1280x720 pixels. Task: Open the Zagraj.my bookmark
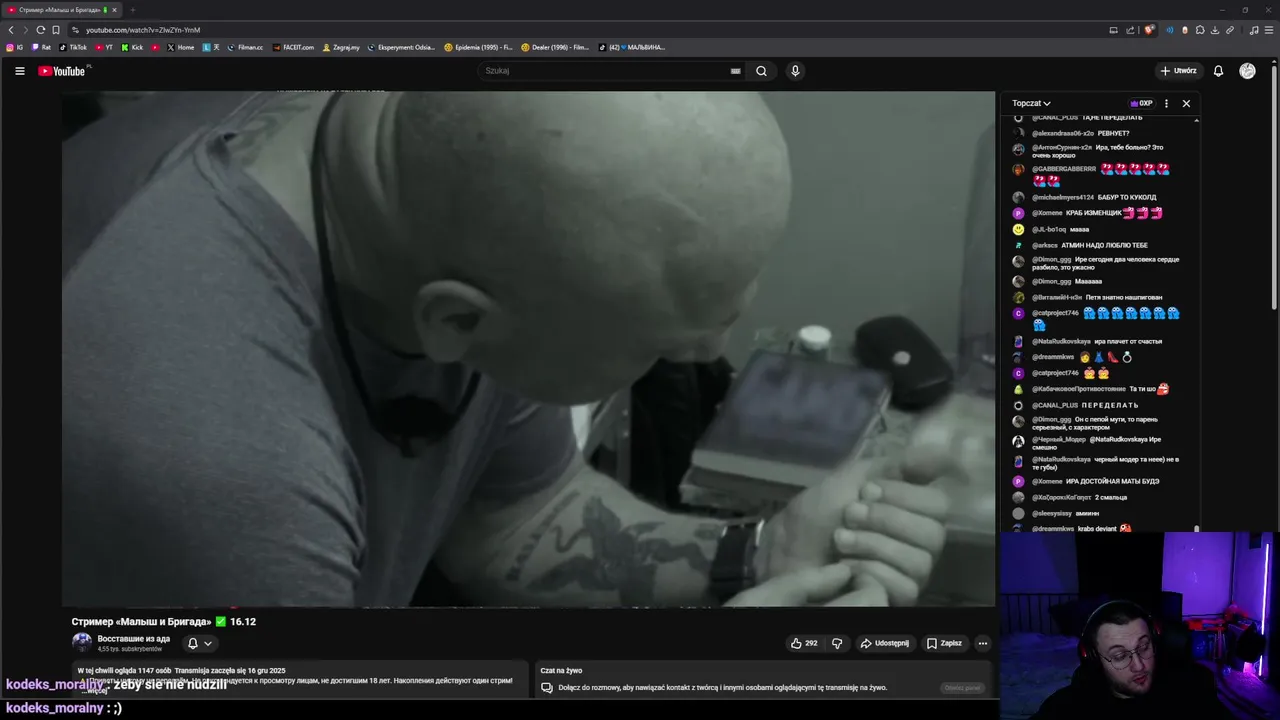click(341, 47)
